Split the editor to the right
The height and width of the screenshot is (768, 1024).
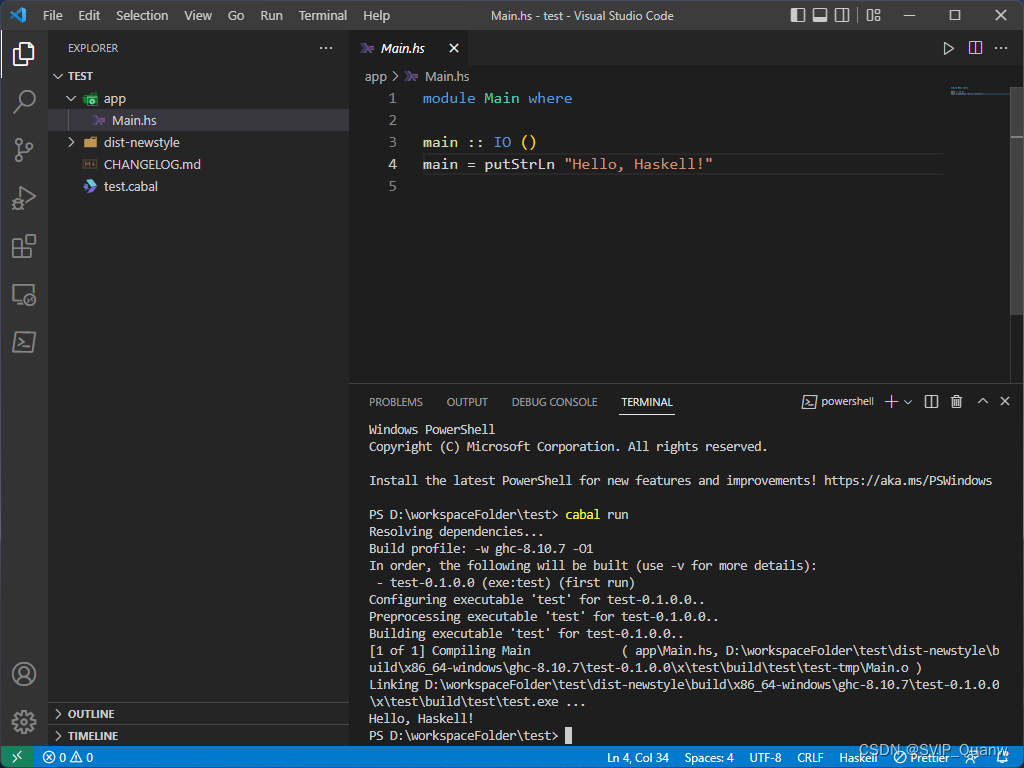click(975, 47)
